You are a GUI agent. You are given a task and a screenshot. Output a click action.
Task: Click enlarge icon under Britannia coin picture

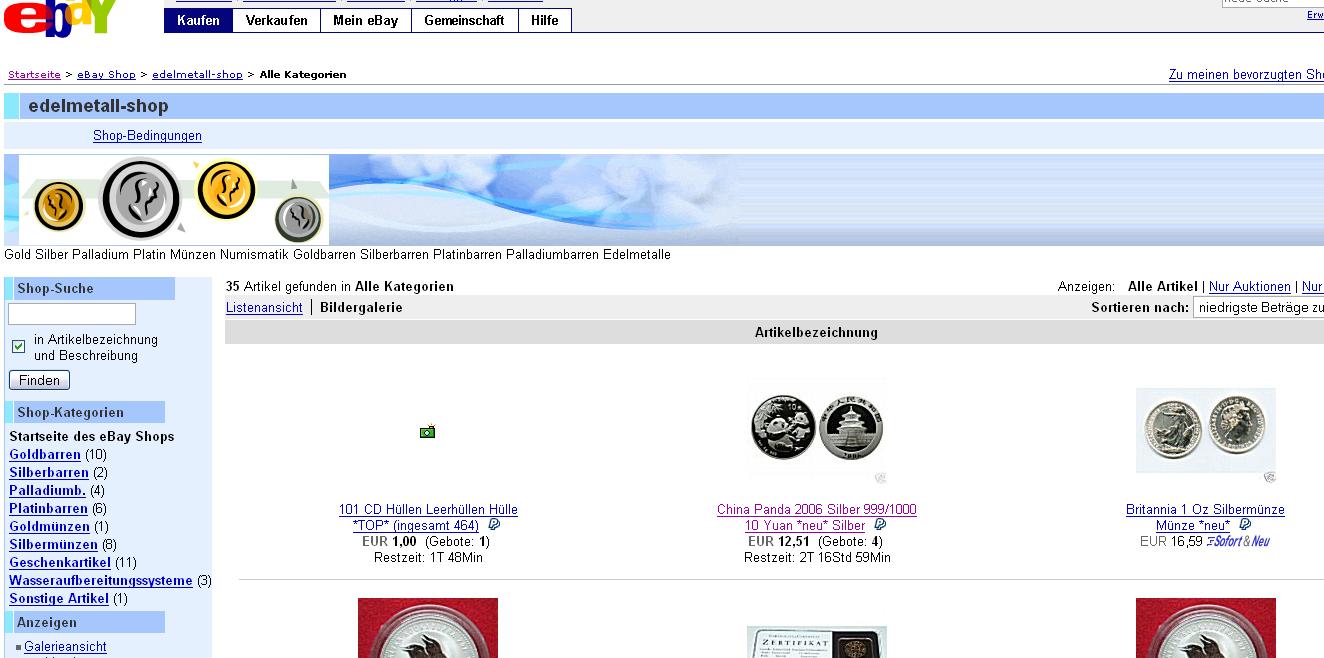tap(1269, 478)
